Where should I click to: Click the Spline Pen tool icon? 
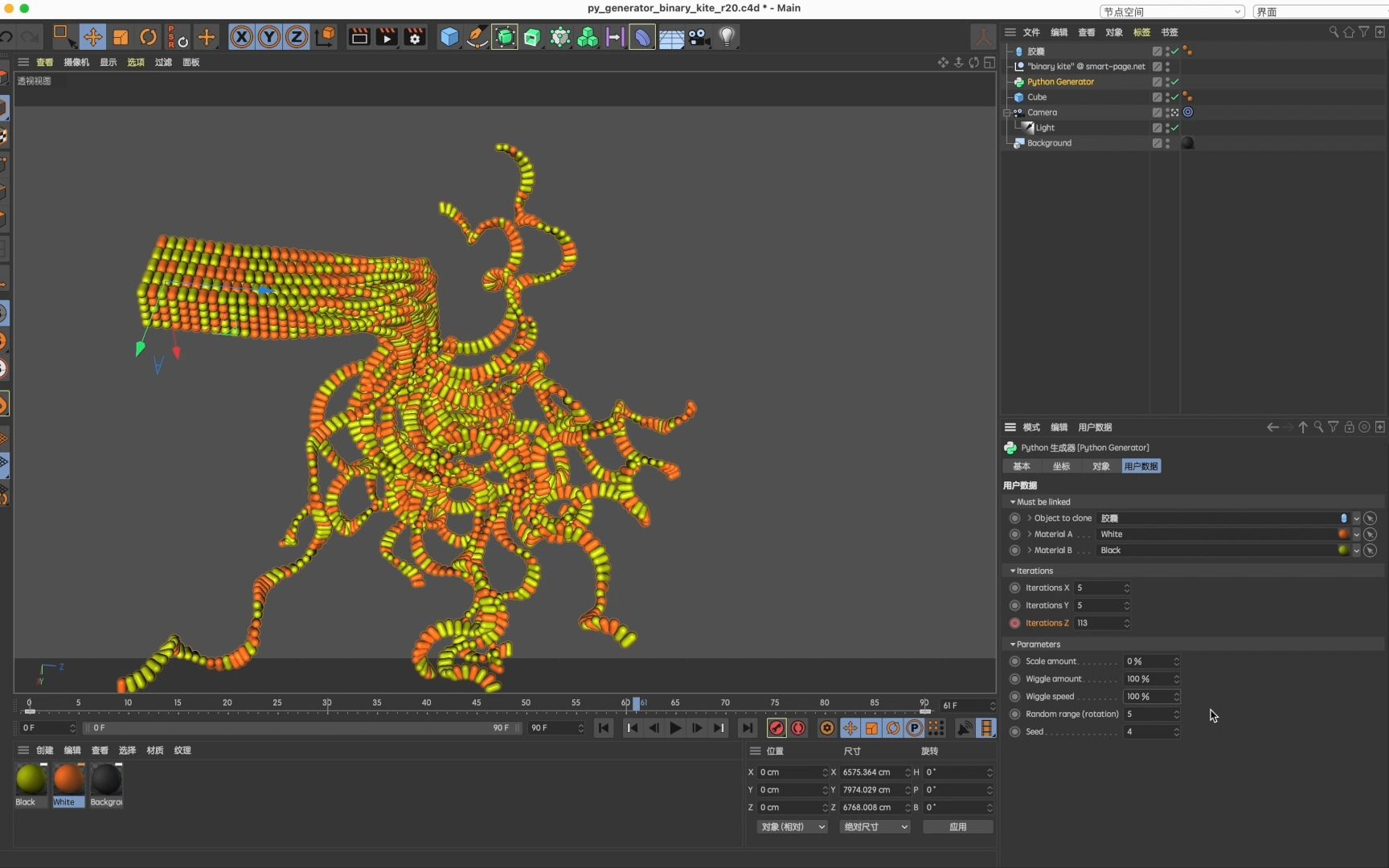coord(477,37)
